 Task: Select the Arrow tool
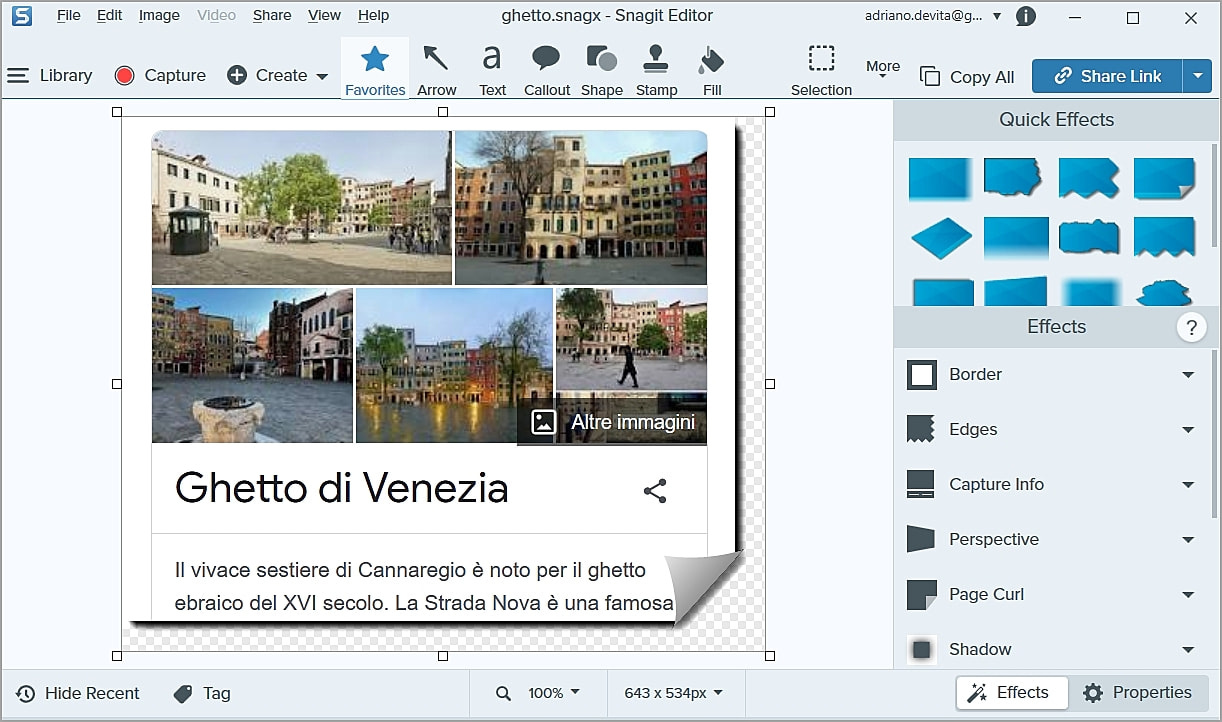coord(436,70)
